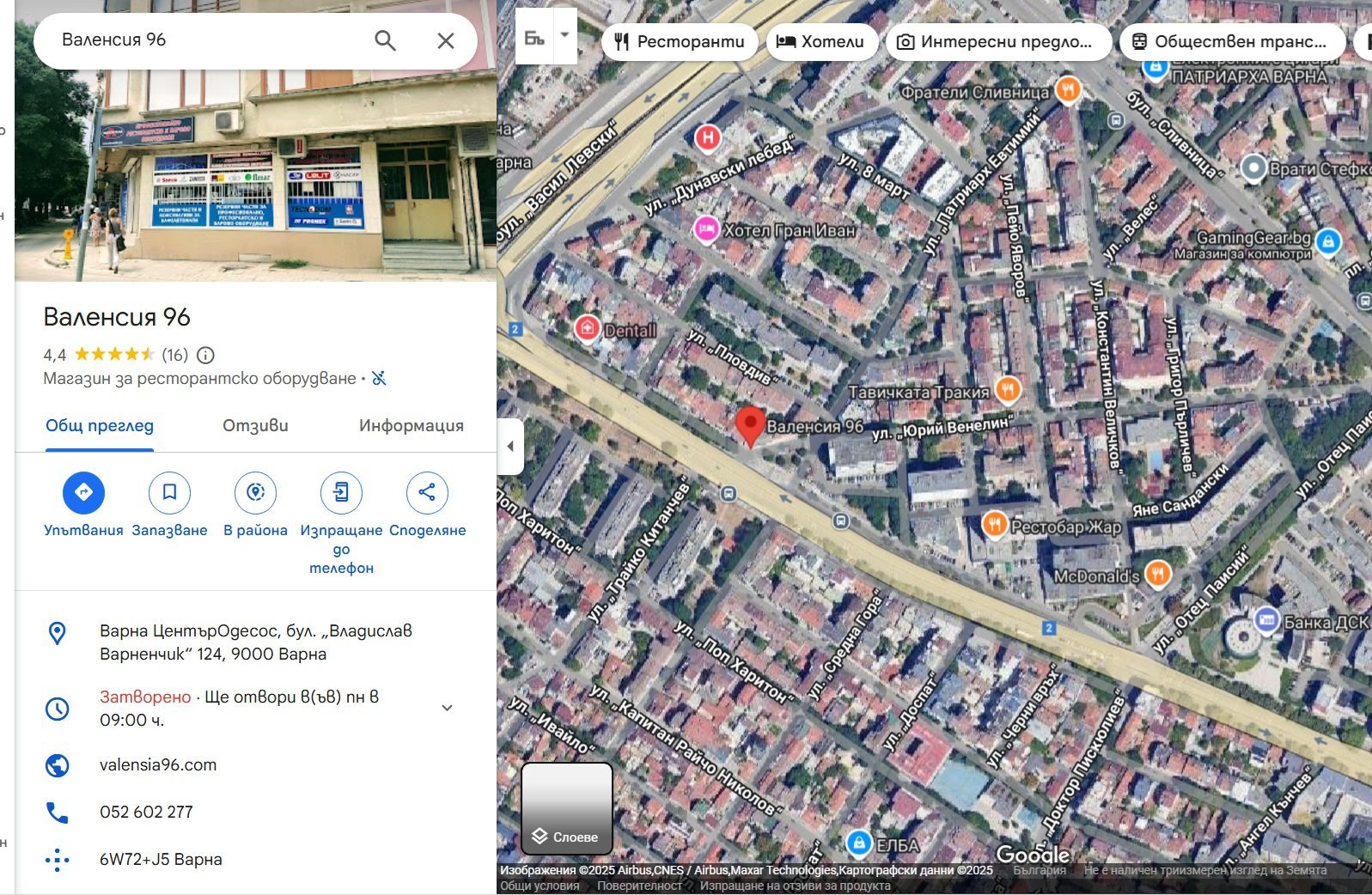The height and width of the screenshot is (895, 1372).
Task: Collapse the side panel with the arrow
Action: (510, 446)
